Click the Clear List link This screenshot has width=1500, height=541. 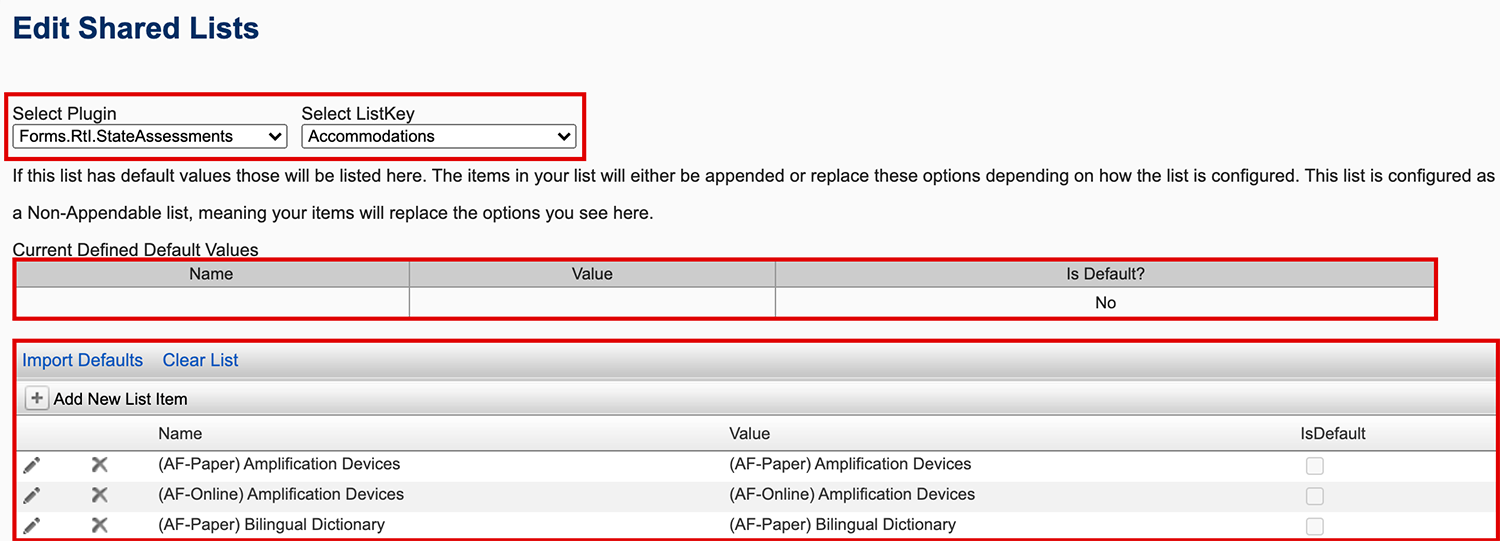[200, 360]
